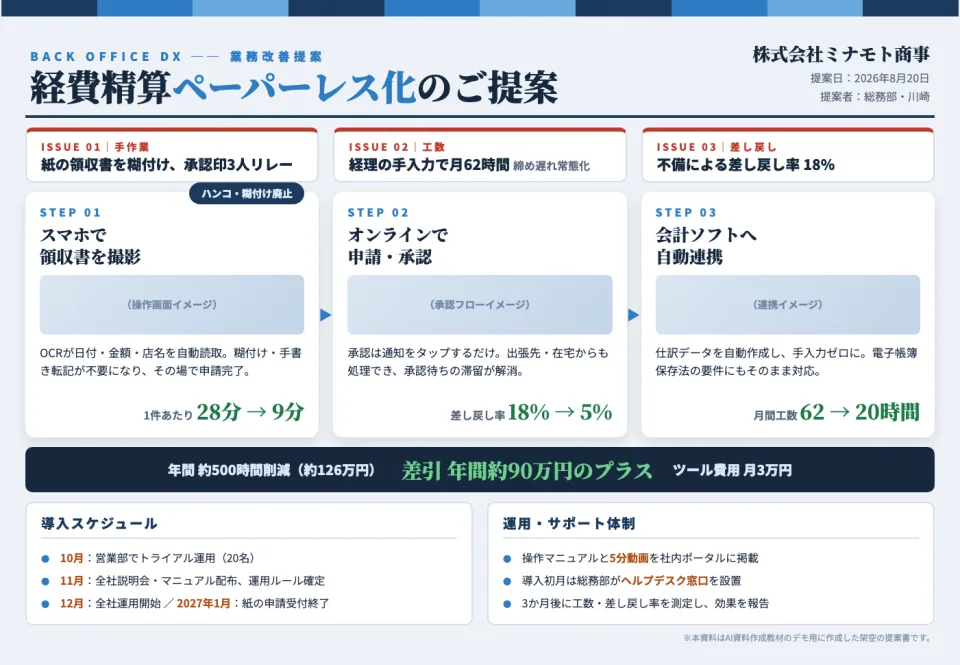960x665 pixels.
Task: Click the オンラインで申請・承認 heading
Action: pyautogui.click(x=398, y=246)
